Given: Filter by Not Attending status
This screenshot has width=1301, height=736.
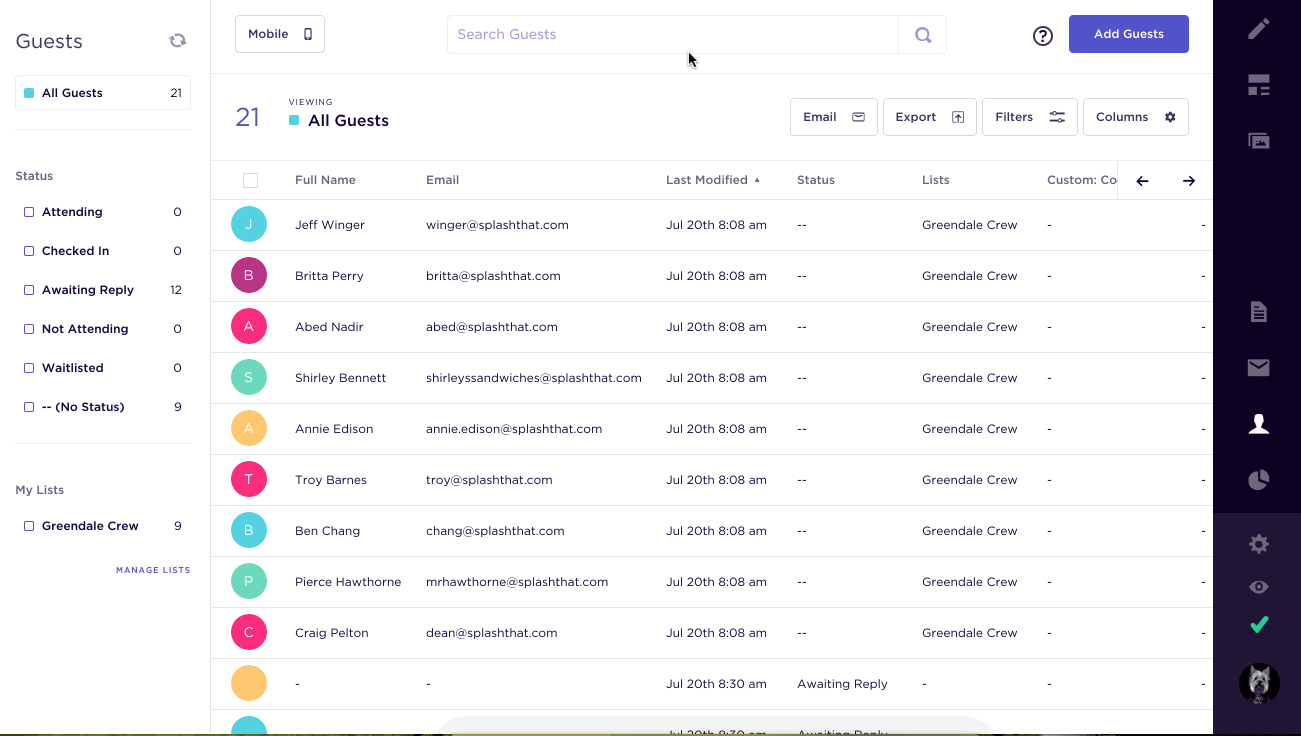Looking at the screenshot, I should pyautogui.click(x=103, y=329).
